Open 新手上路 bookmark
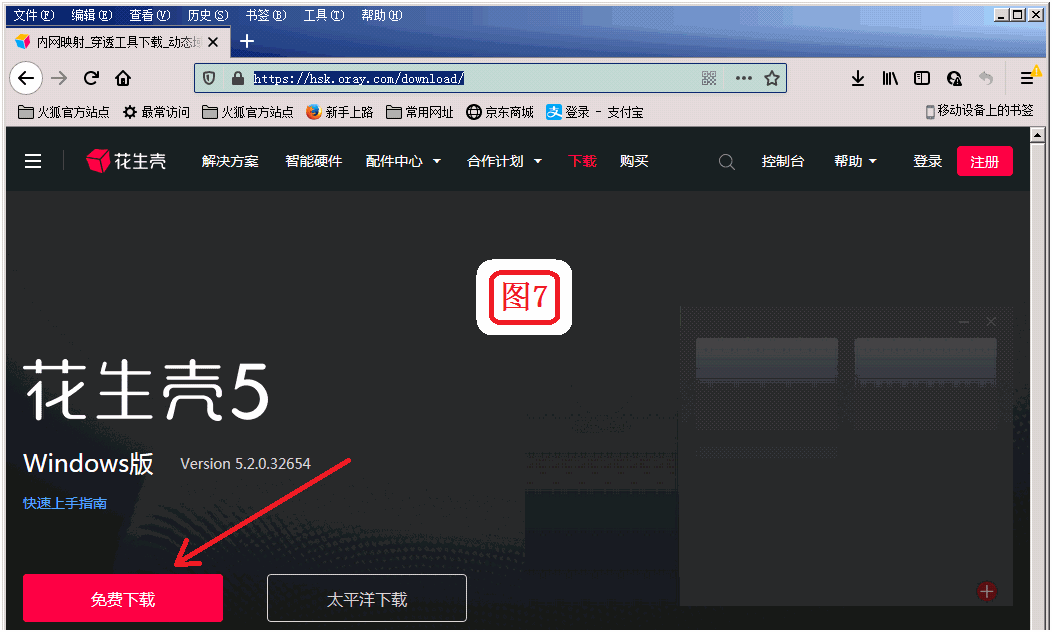Image resolution: width=1052 pixels, height=632 pixels. click(339, 112)
